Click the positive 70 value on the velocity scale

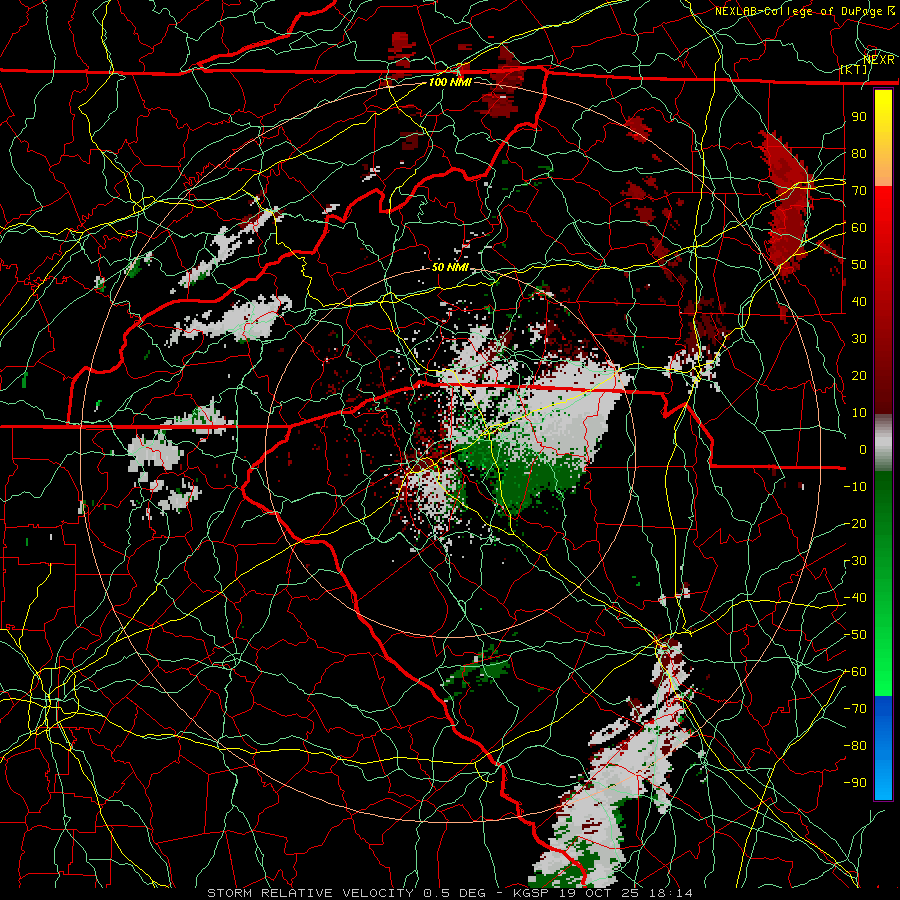tap(859, 191)
